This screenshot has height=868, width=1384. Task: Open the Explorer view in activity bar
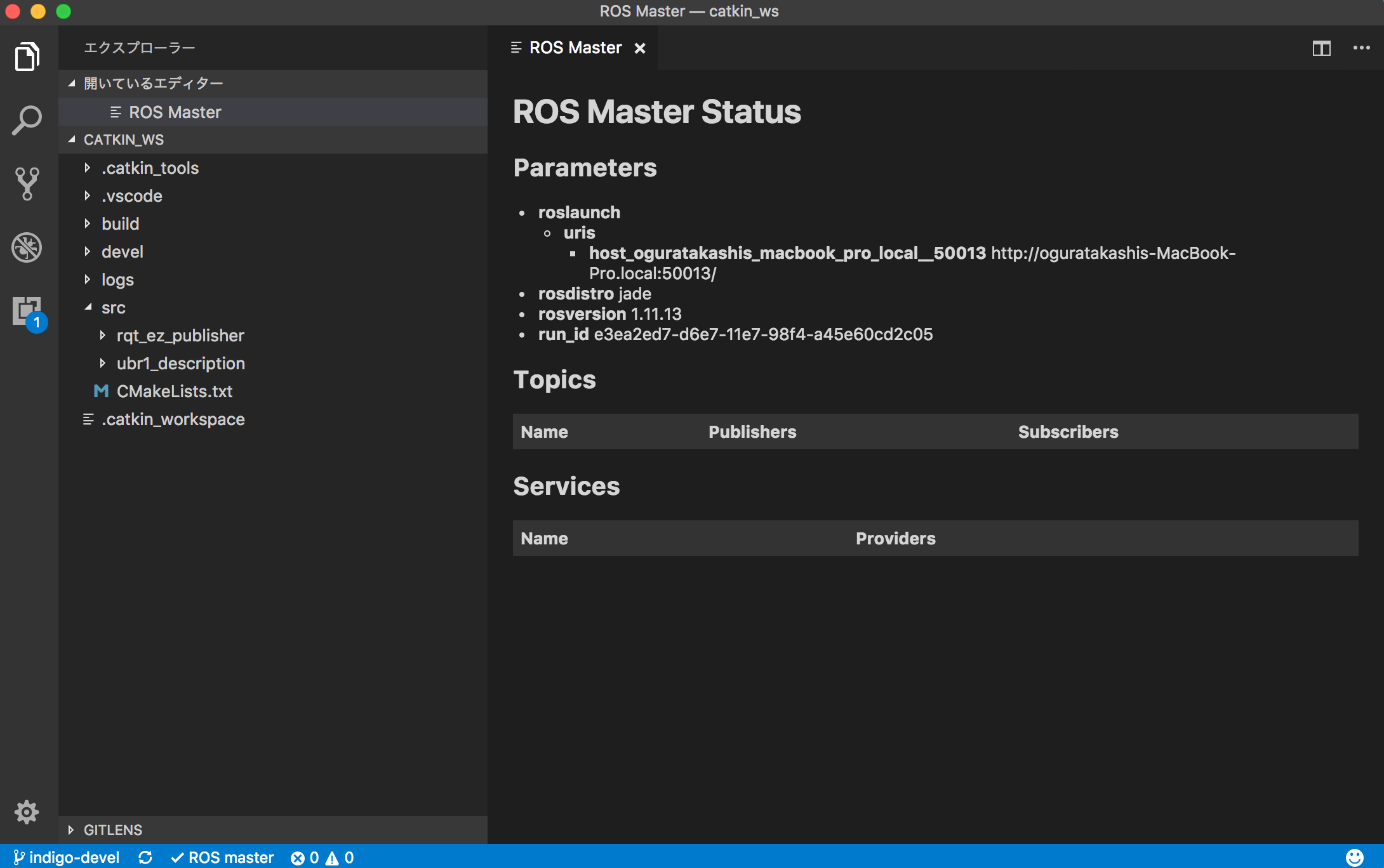point(27,57)
